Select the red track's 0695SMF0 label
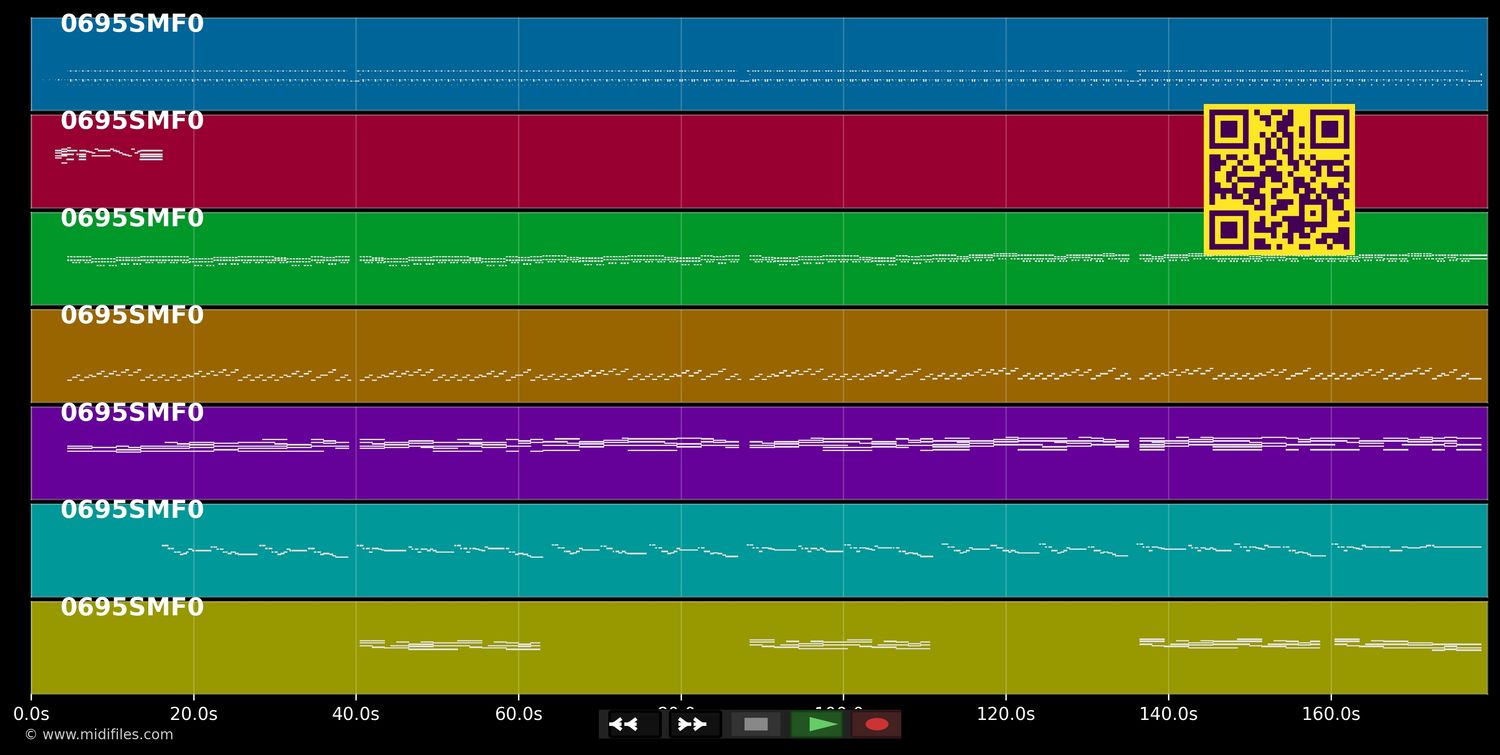1500x755 pixels. click(132, 121)
